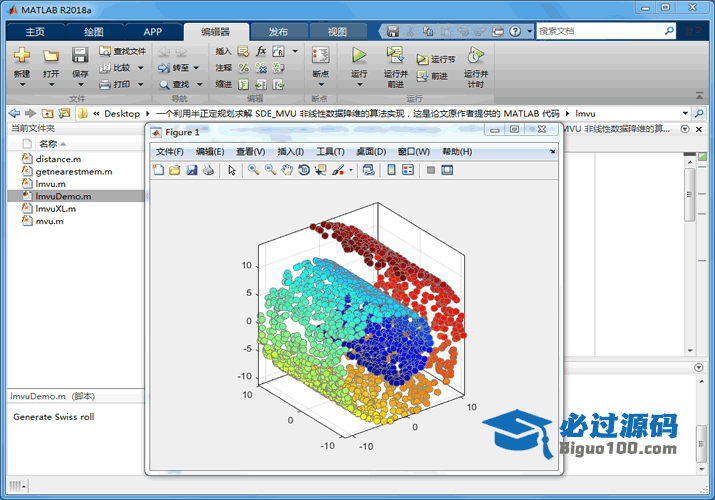Image resolution: width=715 pixels, height=500 pixels.
Task: Toggle the Zoom Out tool
Action: coord(270,170)
